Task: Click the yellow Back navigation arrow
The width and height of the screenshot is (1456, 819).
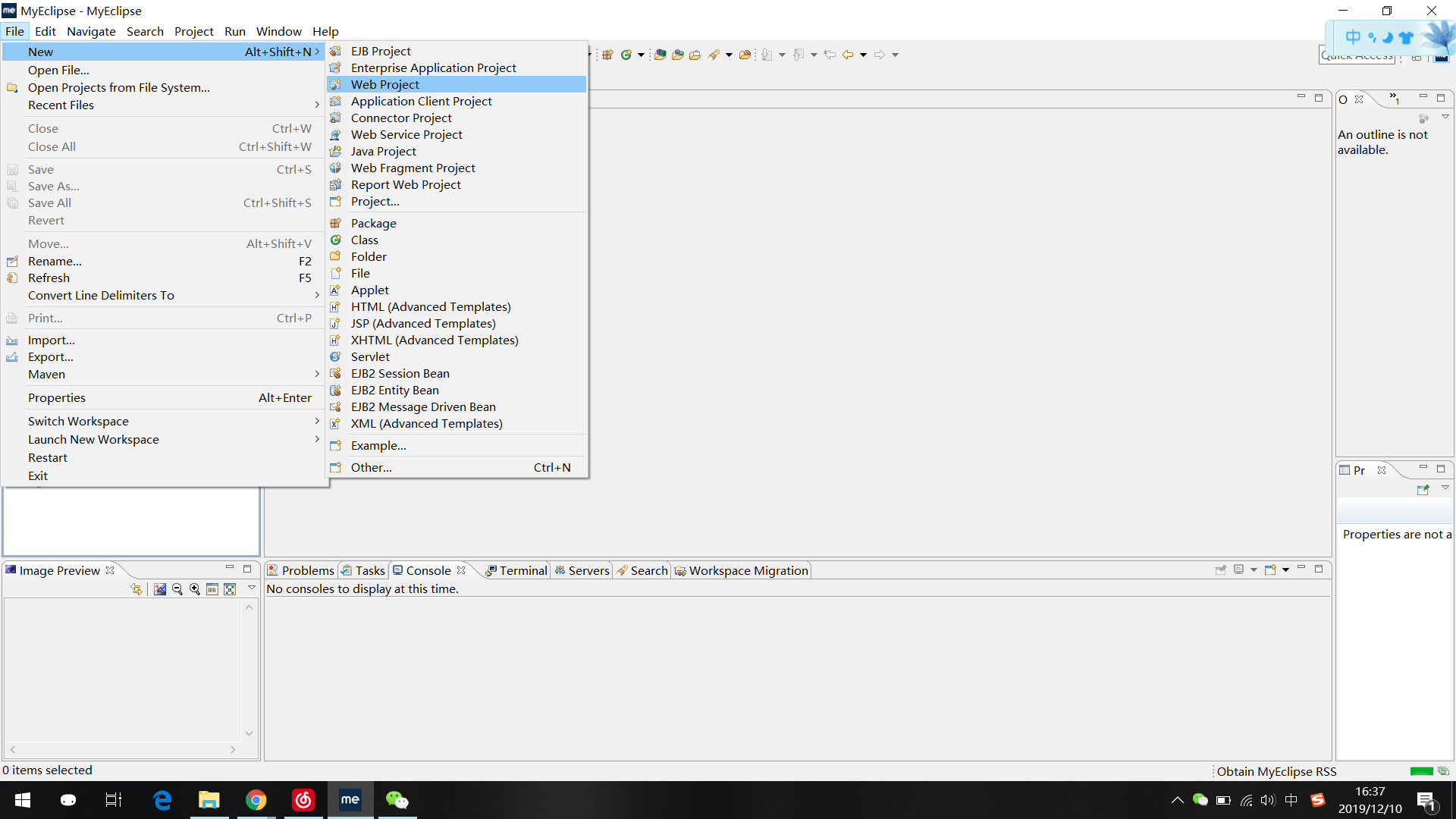Action: [848, 55]
